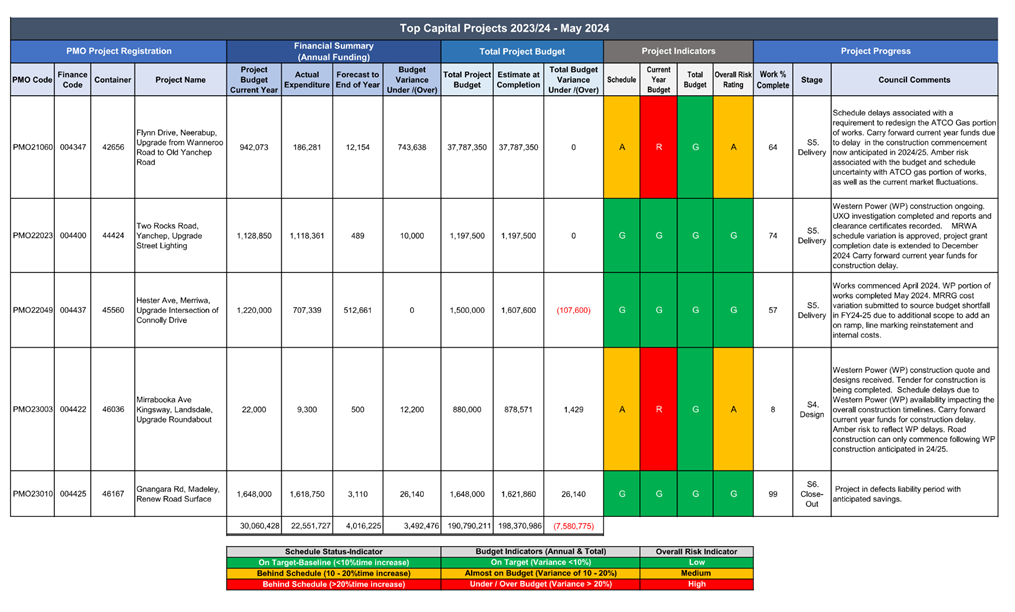Select the PMO Code column header
Screen dimensions: 1015x612
[x=32, y=79]
